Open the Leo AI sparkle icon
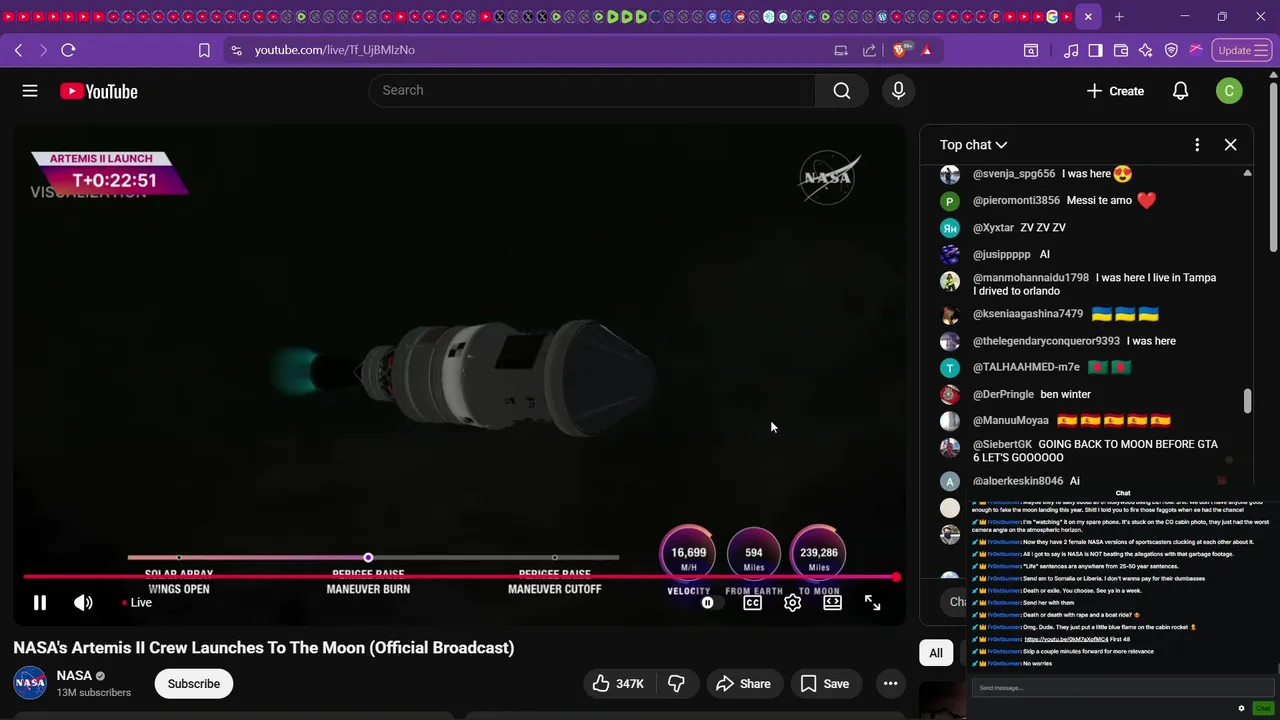Viewport: 1280px width, 720px height. (x=1146, y=50)
